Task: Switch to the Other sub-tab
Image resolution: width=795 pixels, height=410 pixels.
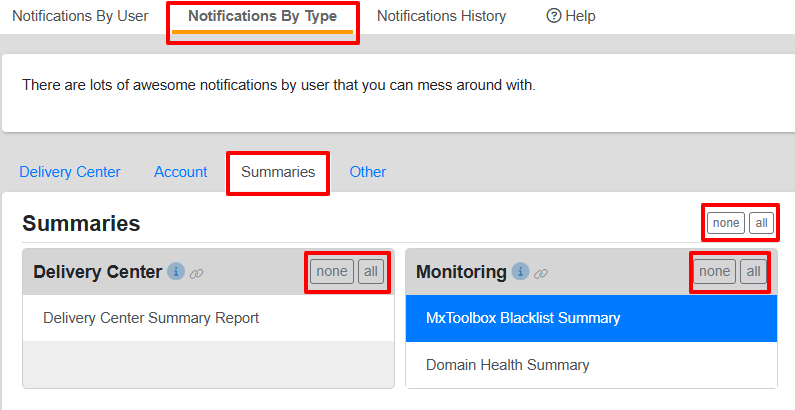Action: pyautogui.click(x=368, y=172)
